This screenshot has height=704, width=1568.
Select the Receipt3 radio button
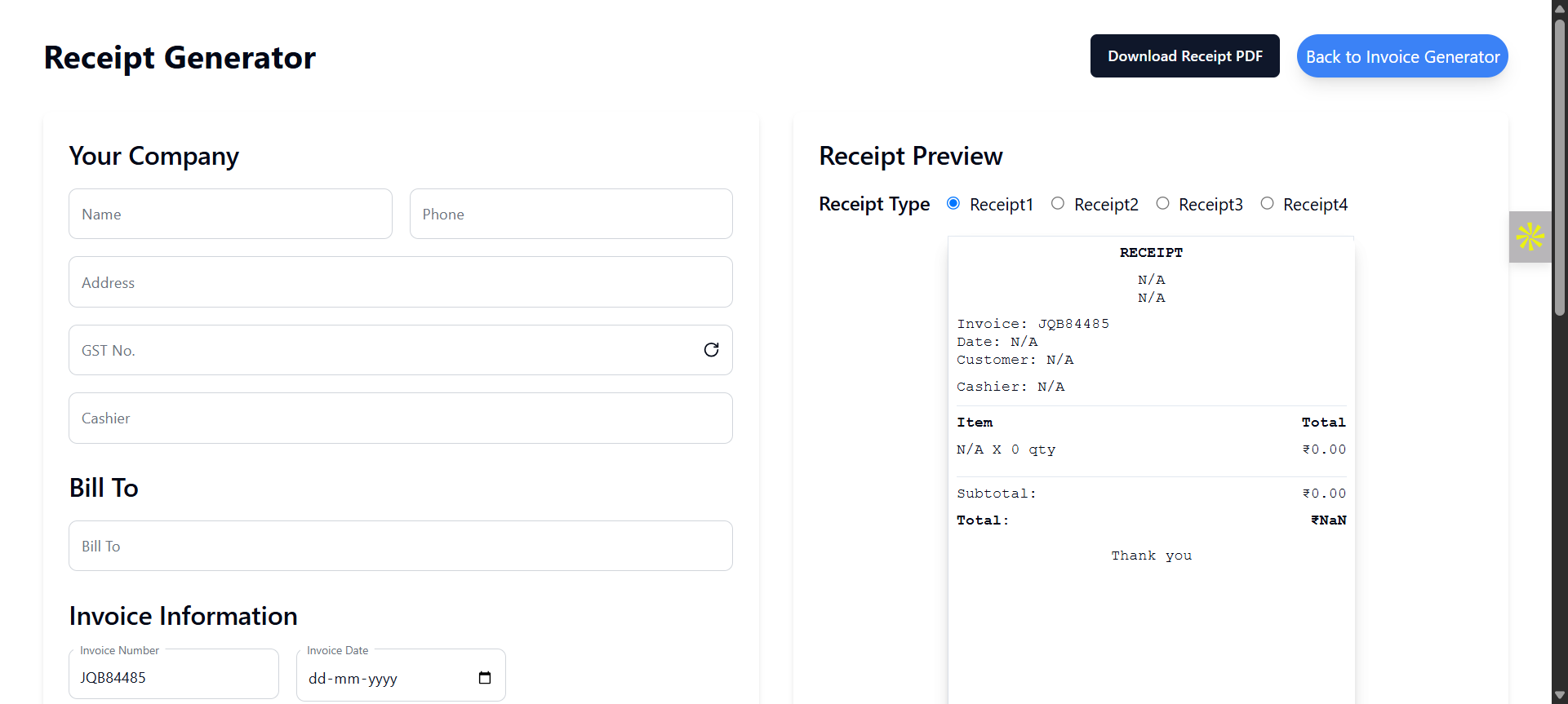point(1162,203)
